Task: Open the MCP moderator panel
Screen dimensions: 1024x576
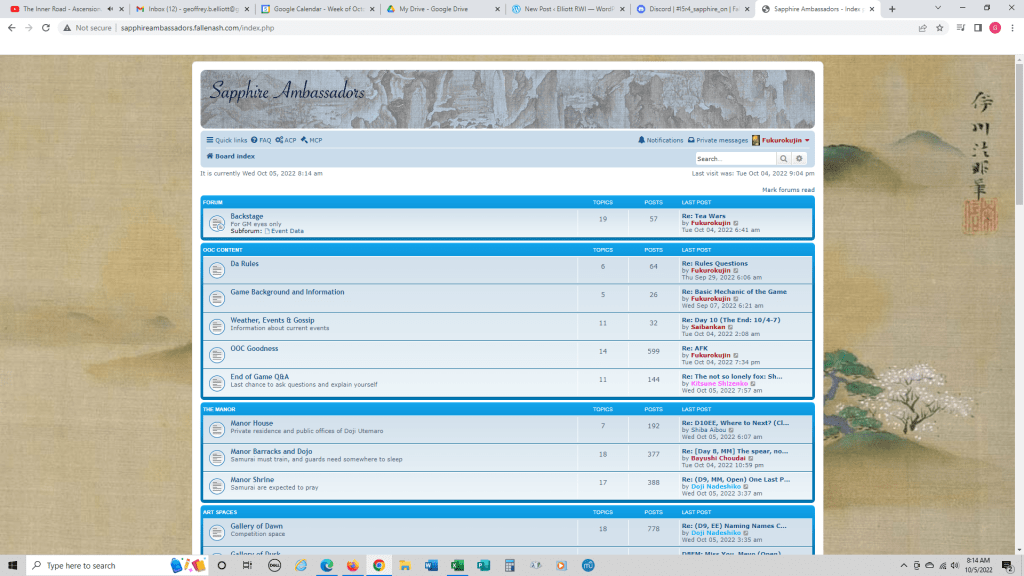Action: coord(311,140)
